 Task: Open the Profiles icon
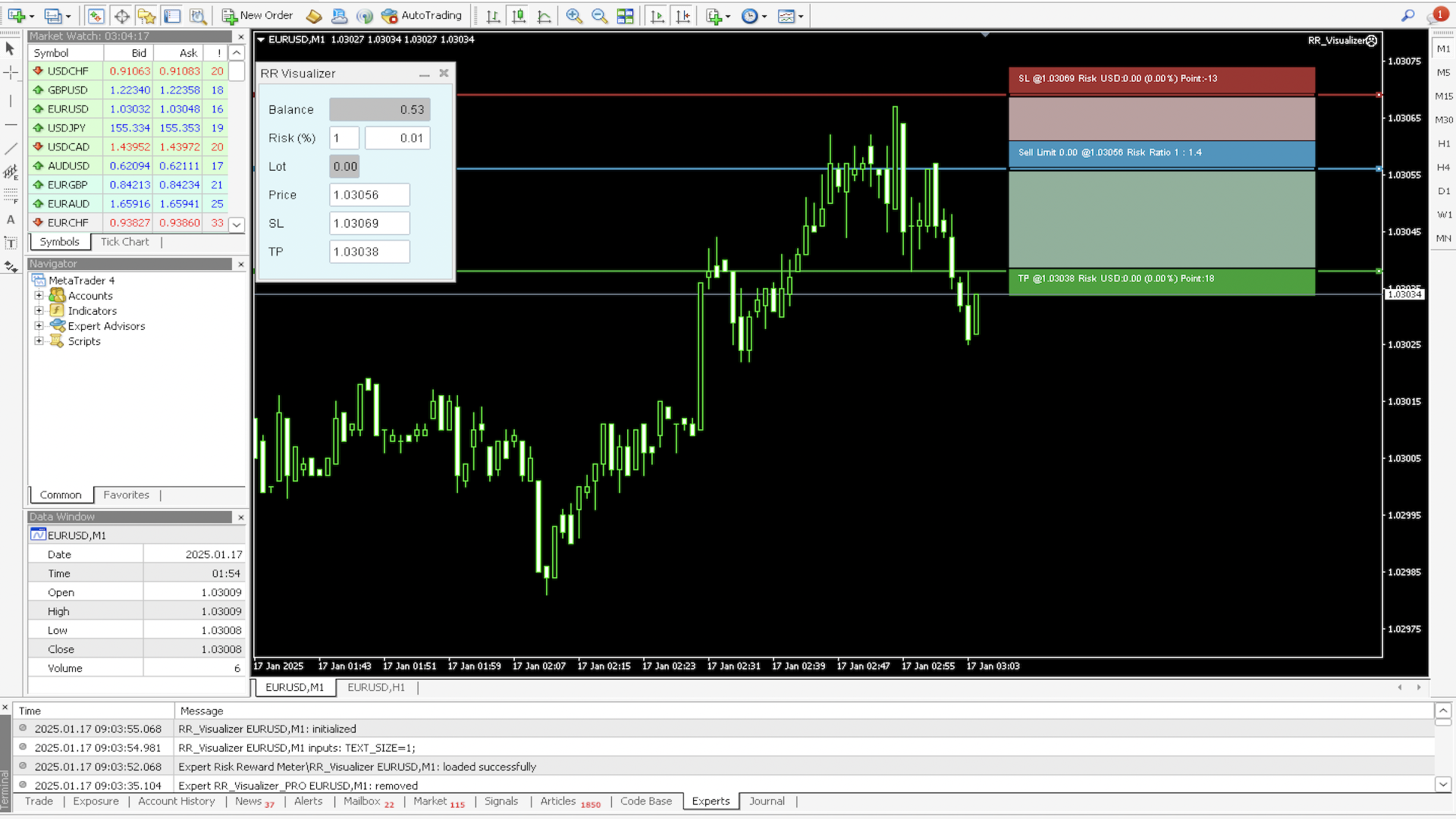52,15
